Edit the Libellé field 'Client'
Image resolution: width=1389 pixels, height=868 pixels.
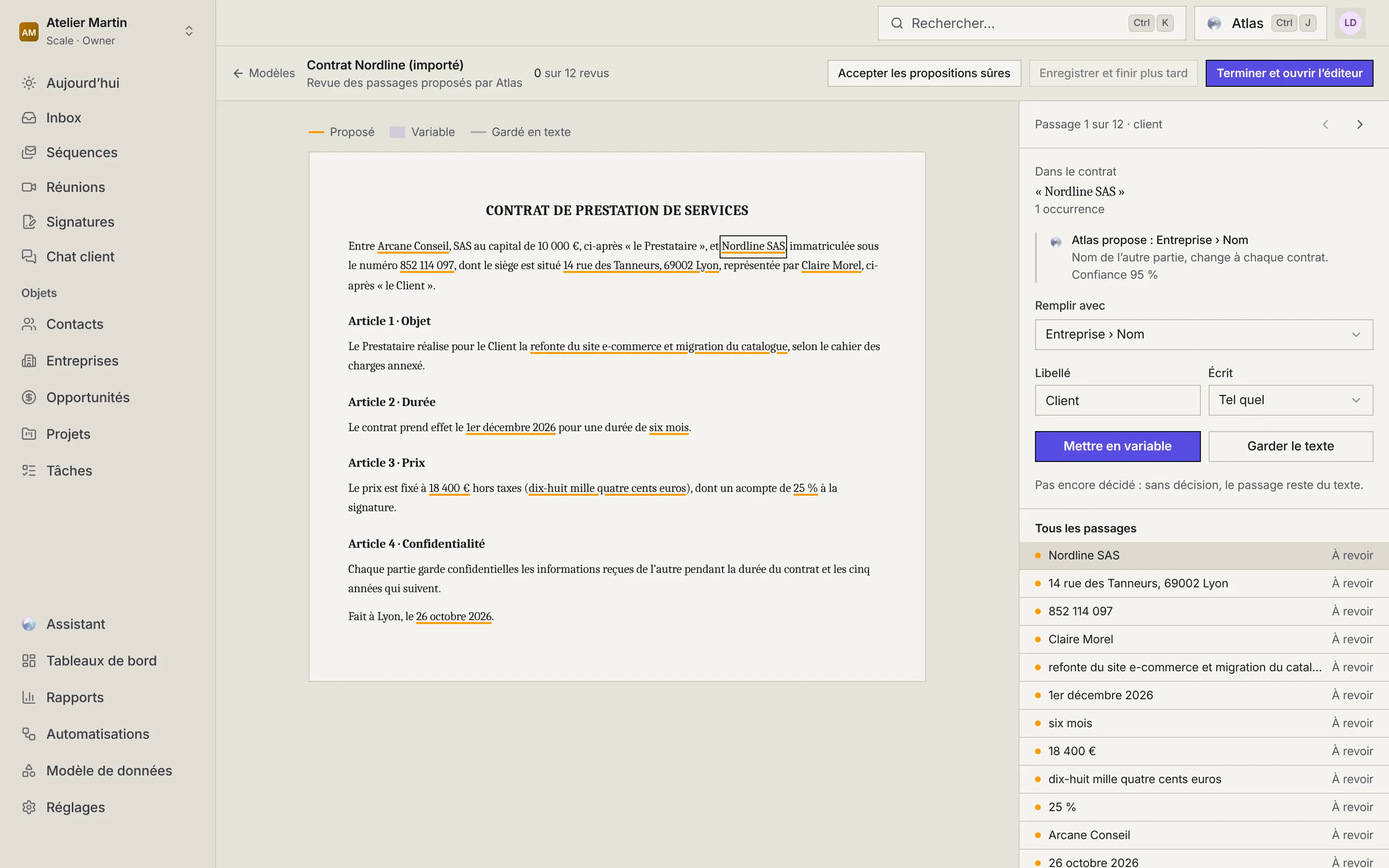[1117, 400]
